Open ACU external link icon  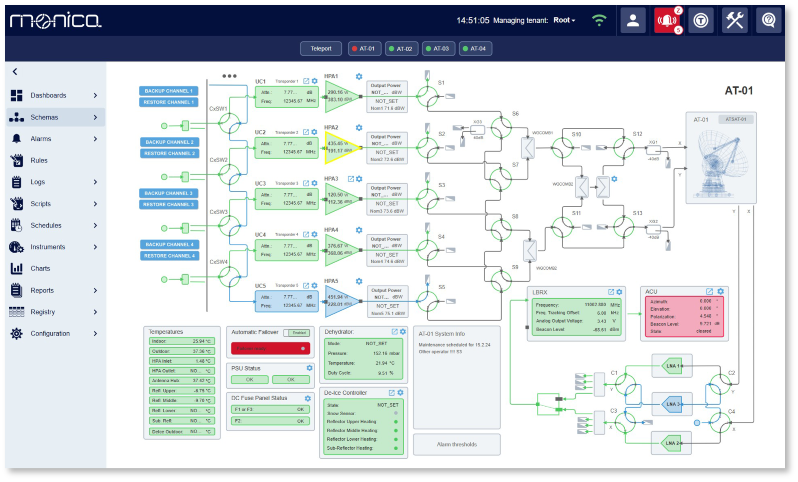[x=709, y=291]
